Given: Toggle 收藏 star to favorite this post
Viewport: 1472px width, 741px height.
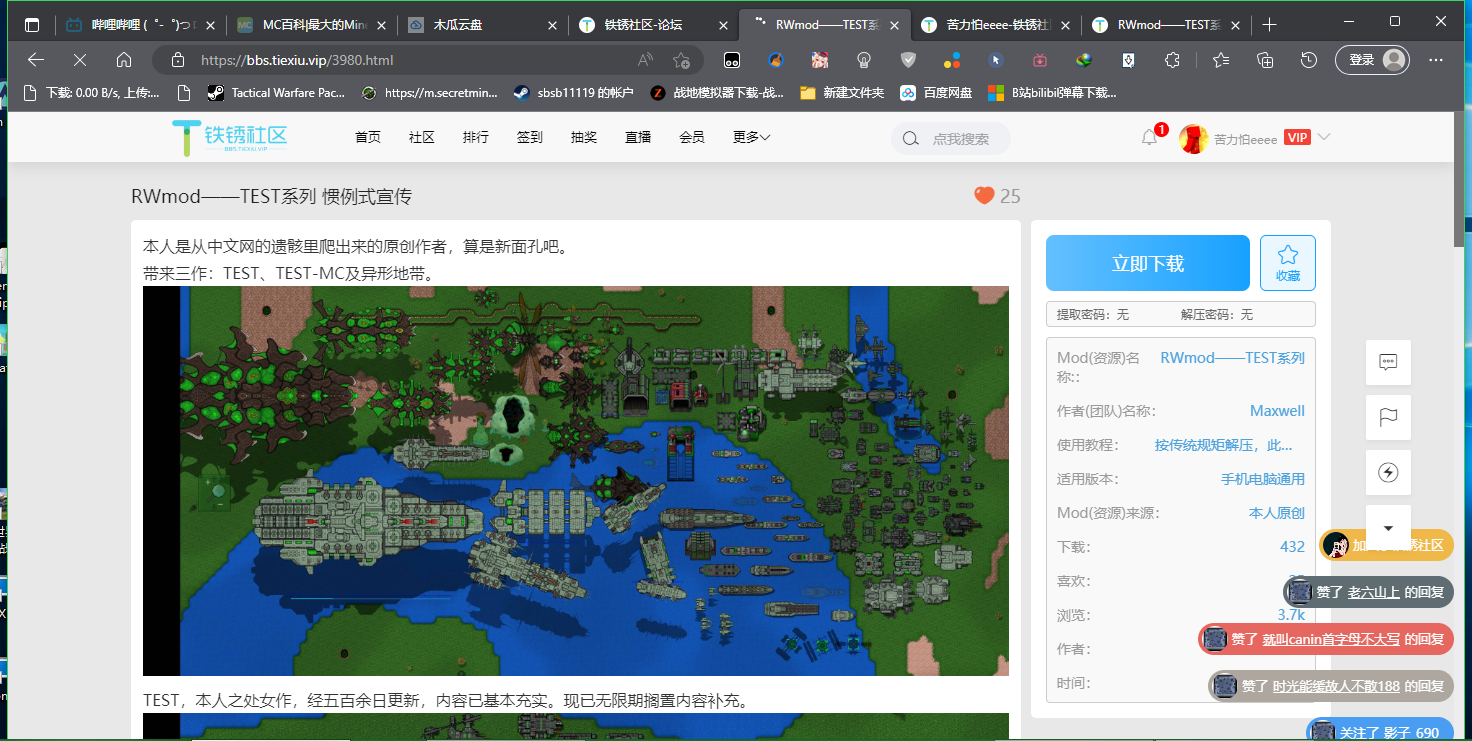Looking at the screenshot, I should tap(1287, 263).
